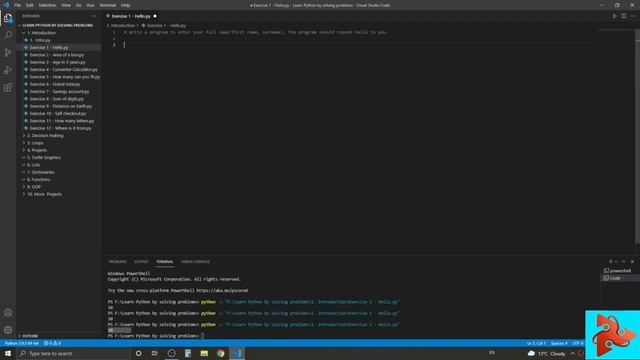
Task: Open weather widget showing Cloudy
Action: click(547, 353)
